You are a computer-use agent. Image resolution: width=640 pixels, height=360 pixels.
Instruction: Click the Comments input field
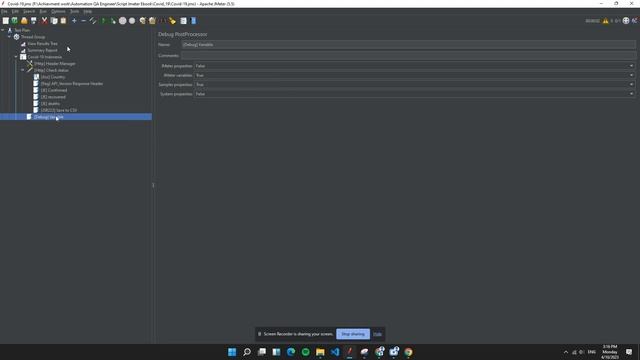(409, 56)
